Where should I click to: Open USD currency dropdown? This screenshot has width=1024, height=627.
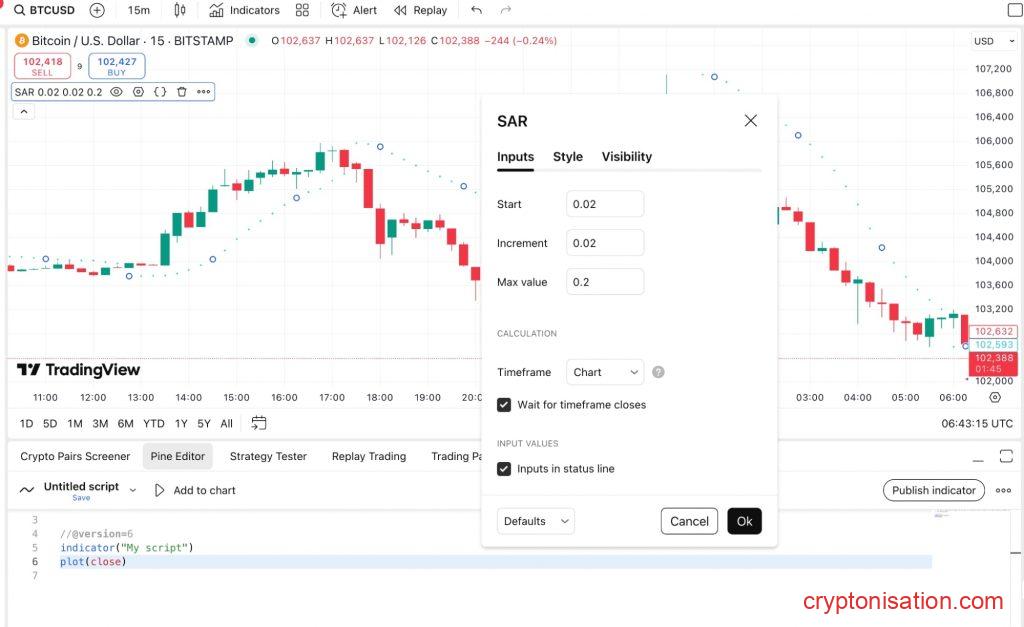pos(994,40)
